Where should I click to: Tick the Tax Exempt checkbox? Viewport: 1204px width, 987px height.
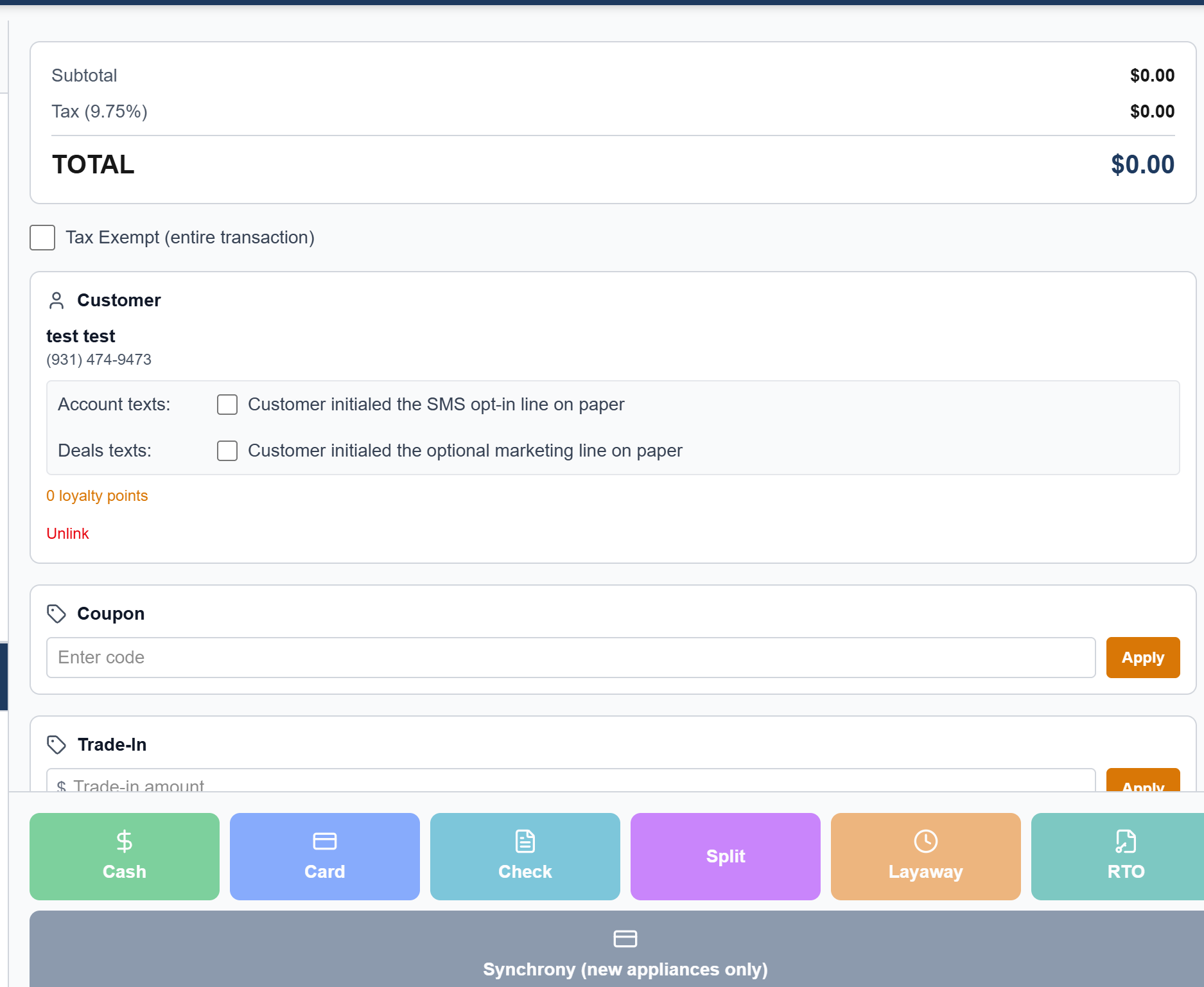(x=42, y=238)
